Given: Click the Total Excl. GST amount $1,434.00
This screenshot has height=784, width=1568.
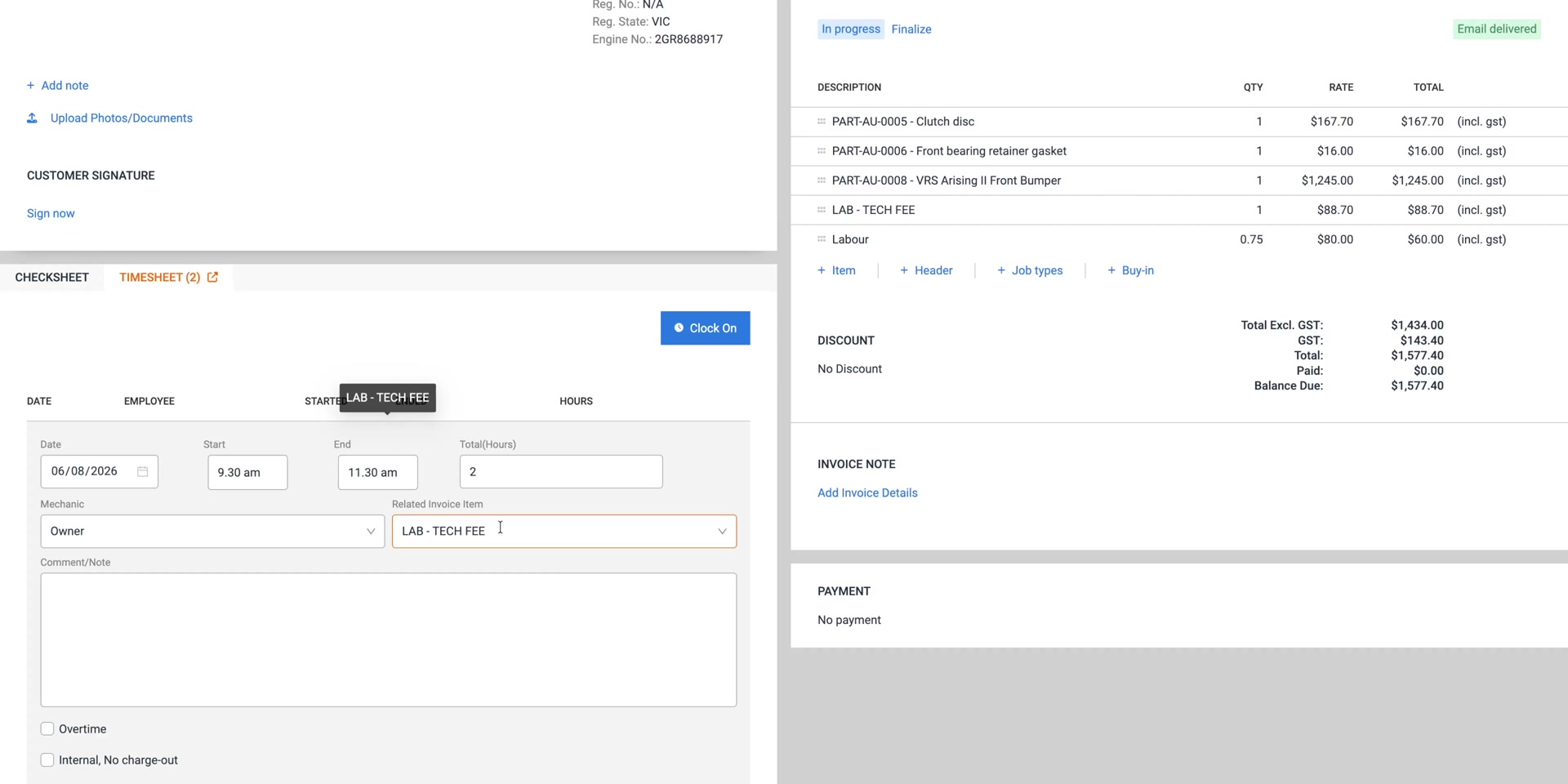Looking at the screenshot, I should click(1417, 325).
